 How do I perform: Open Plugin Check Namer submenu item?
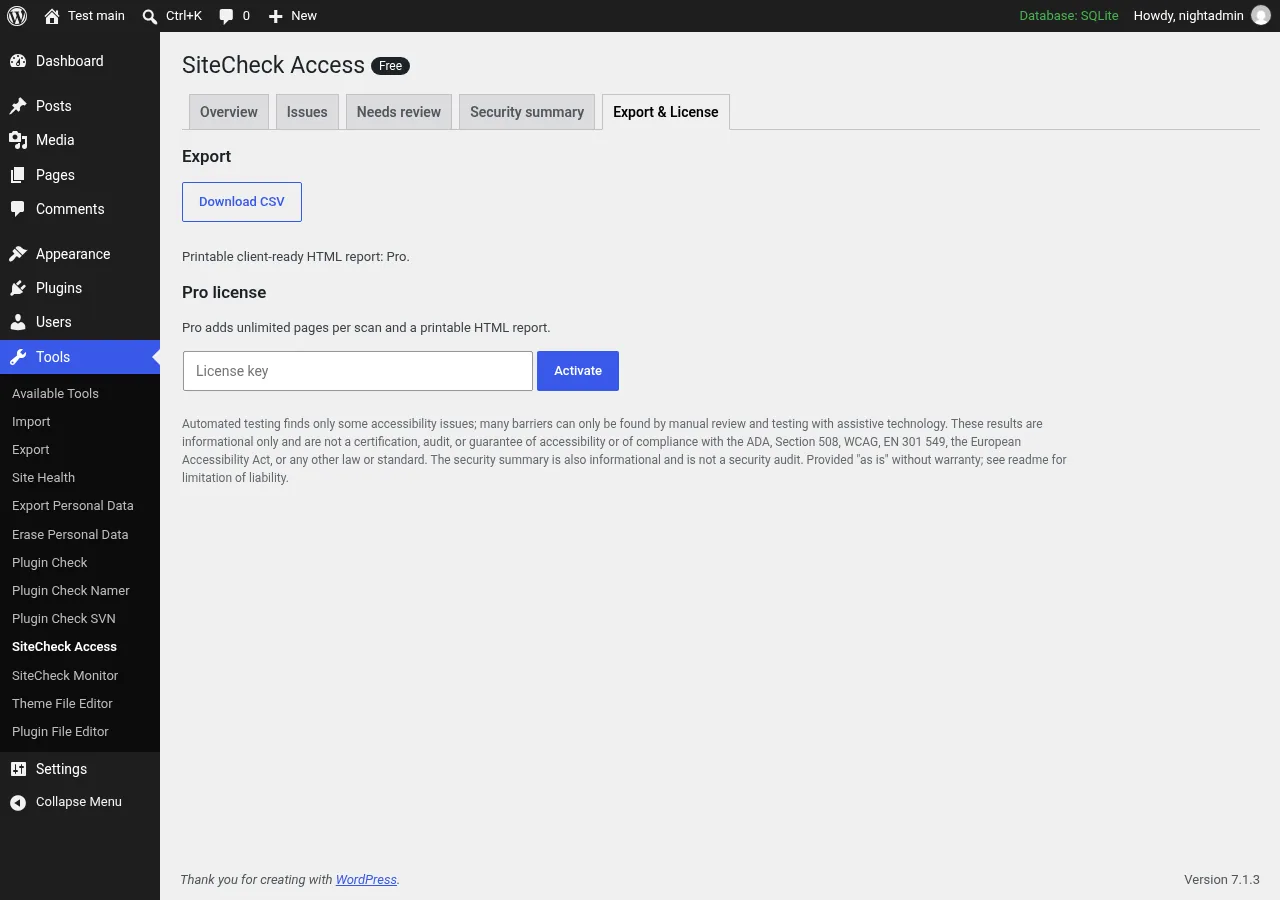click(70, 591)
